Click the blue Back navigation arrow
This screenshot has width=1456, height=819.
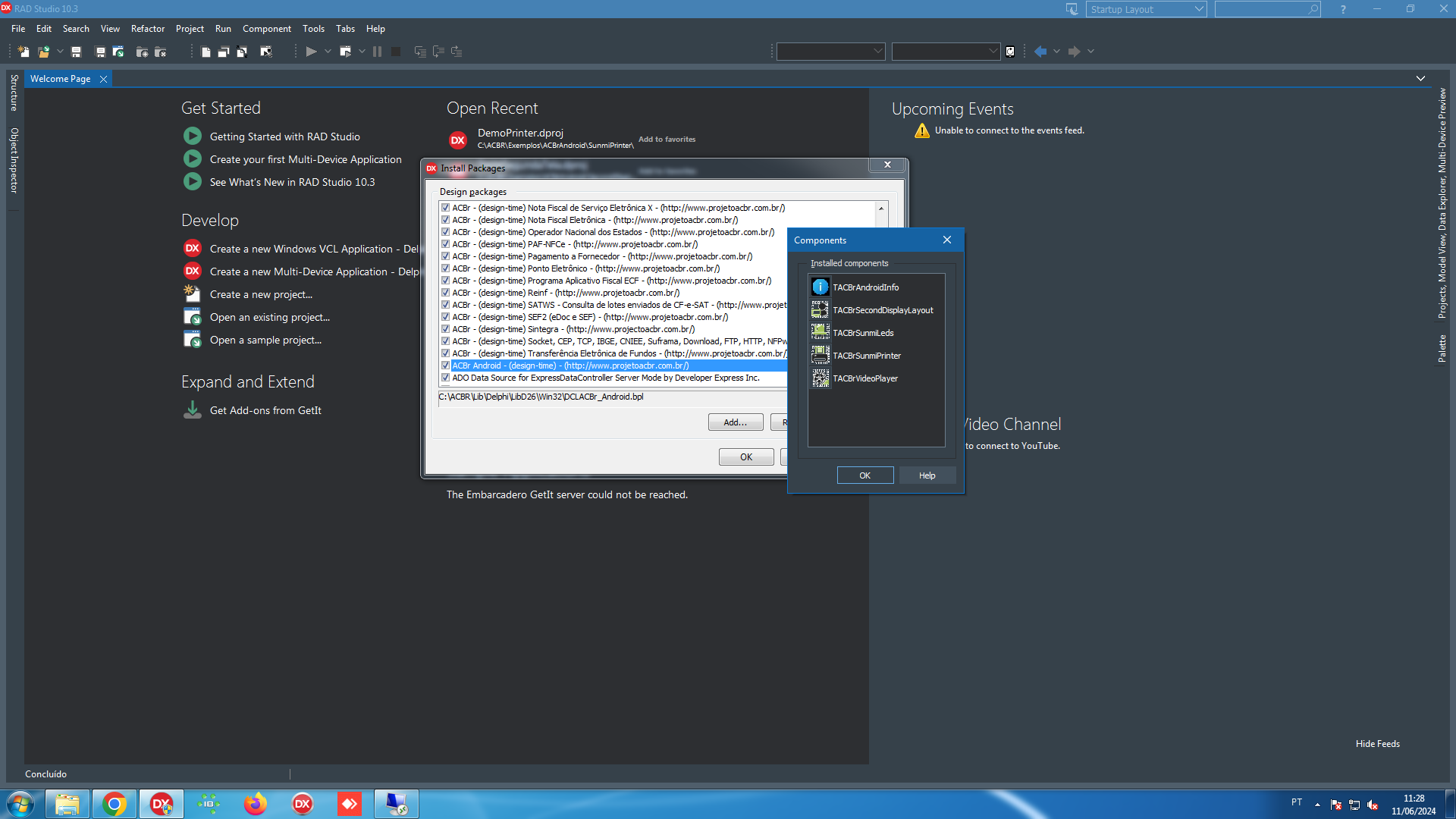[1040, 52]
